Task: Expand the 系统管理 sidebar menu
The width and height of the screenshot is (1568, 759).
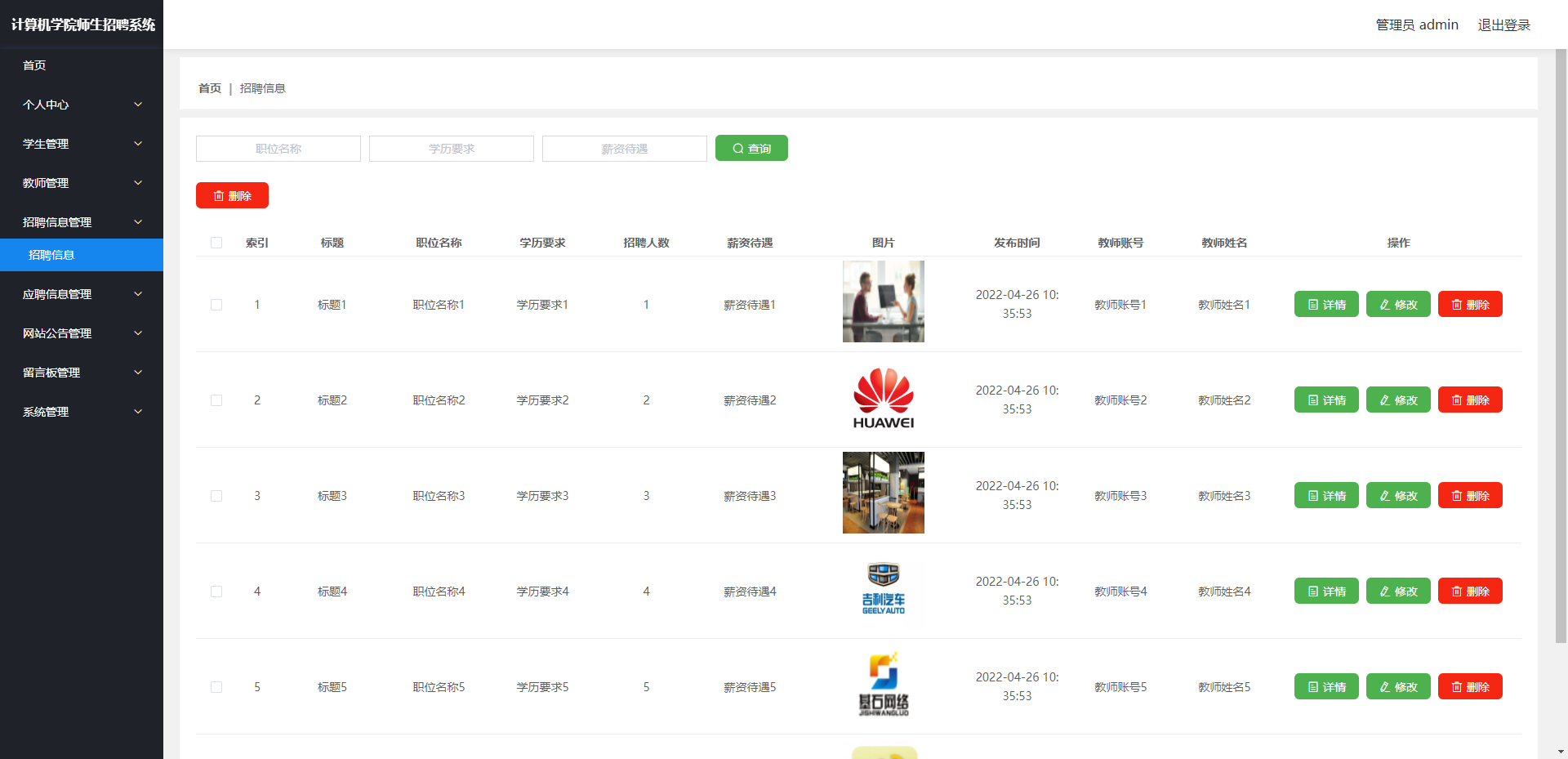Action: click(82, 412)
